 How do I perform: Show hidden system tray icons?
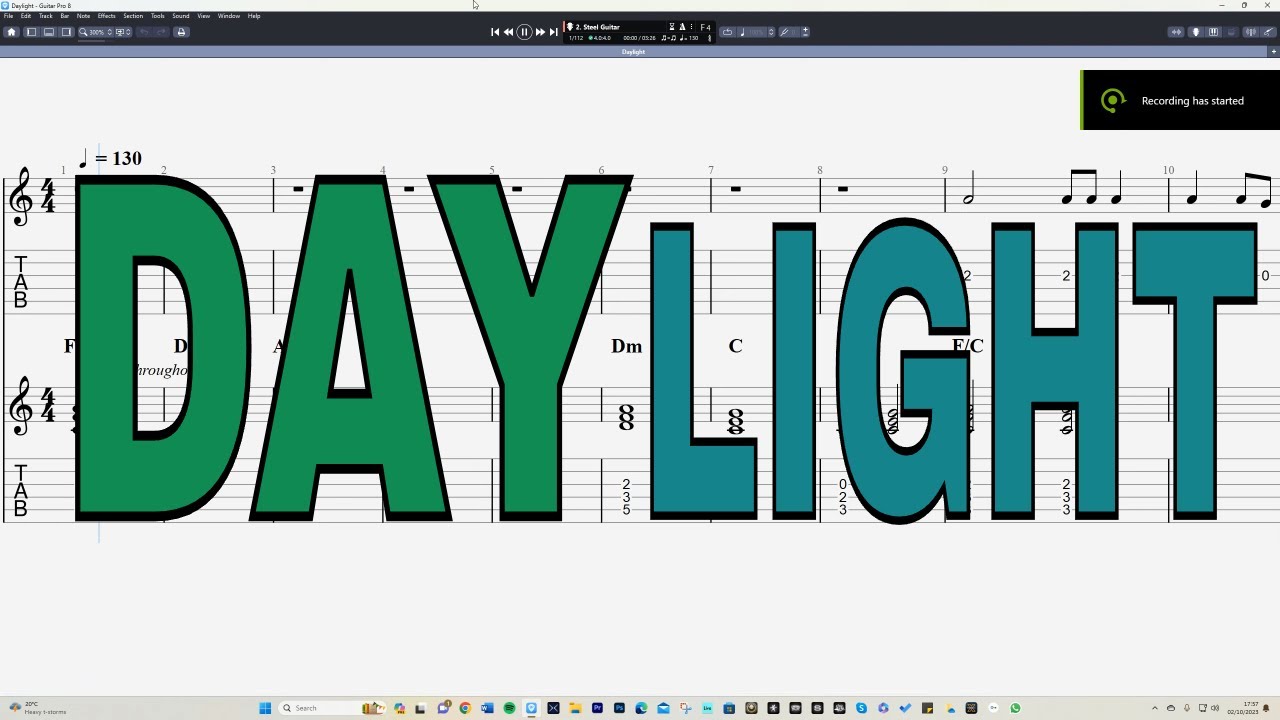pos(1155,708)
